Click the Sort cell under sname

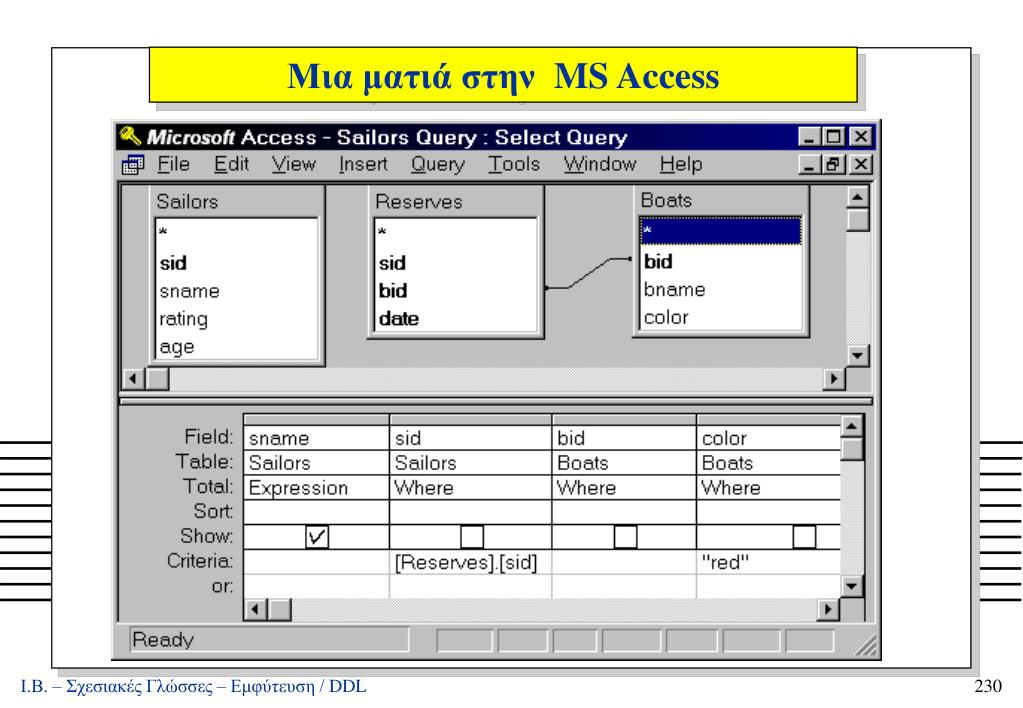316,512
